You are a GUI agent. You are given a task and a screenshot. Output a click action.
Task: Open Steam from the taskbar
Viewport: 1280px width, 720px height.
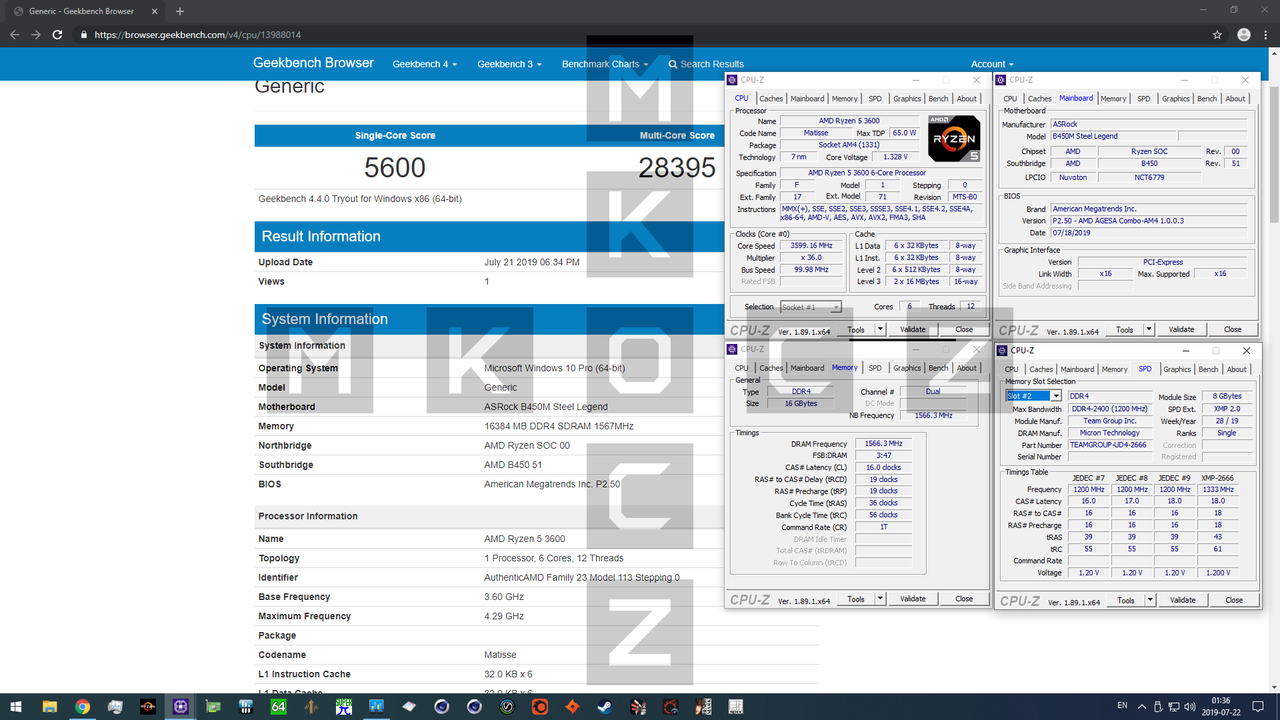604,706
